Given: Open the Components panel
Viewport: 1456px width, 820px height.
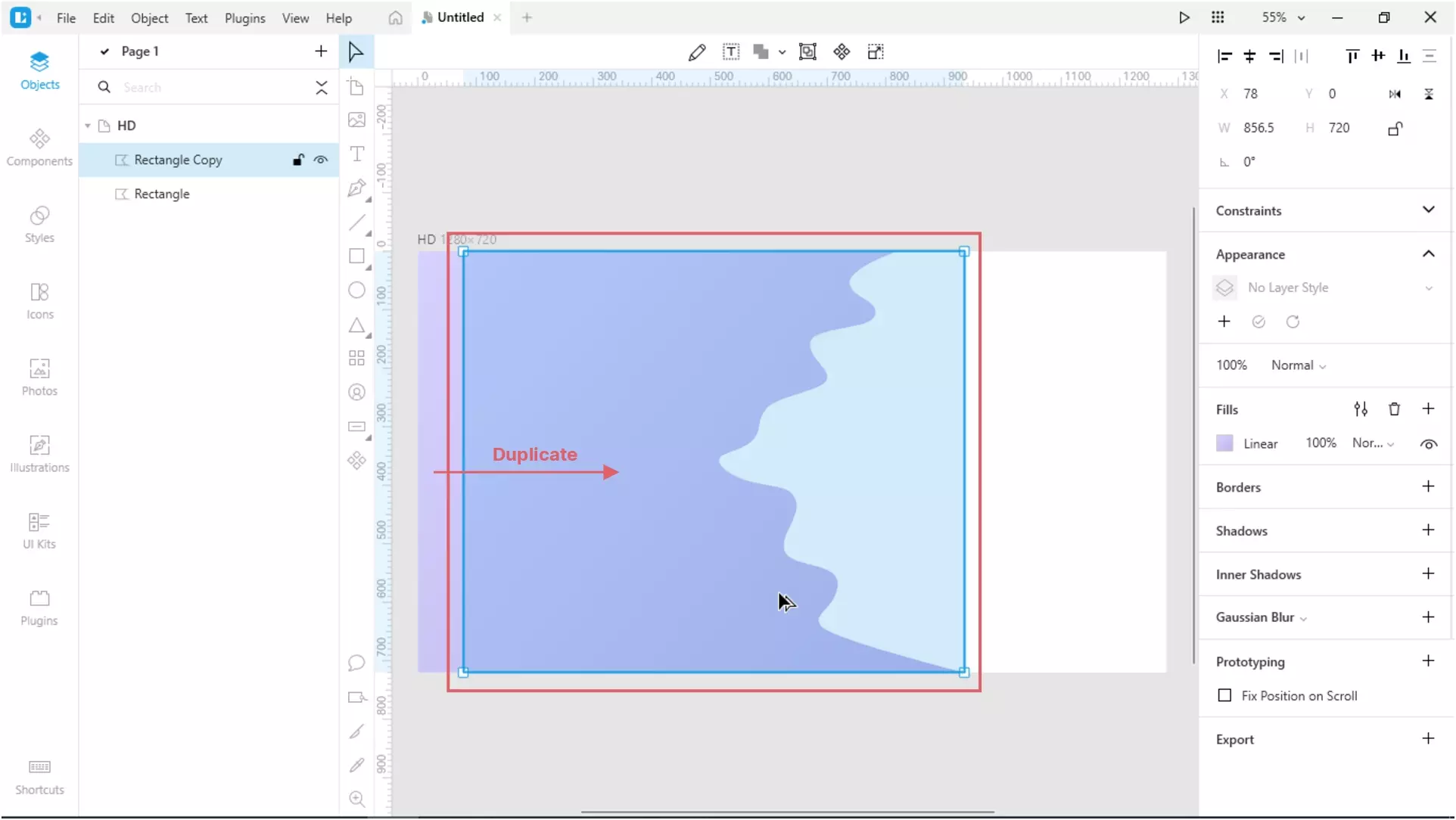Looking at the screenshot, I should tap(39, 148).
